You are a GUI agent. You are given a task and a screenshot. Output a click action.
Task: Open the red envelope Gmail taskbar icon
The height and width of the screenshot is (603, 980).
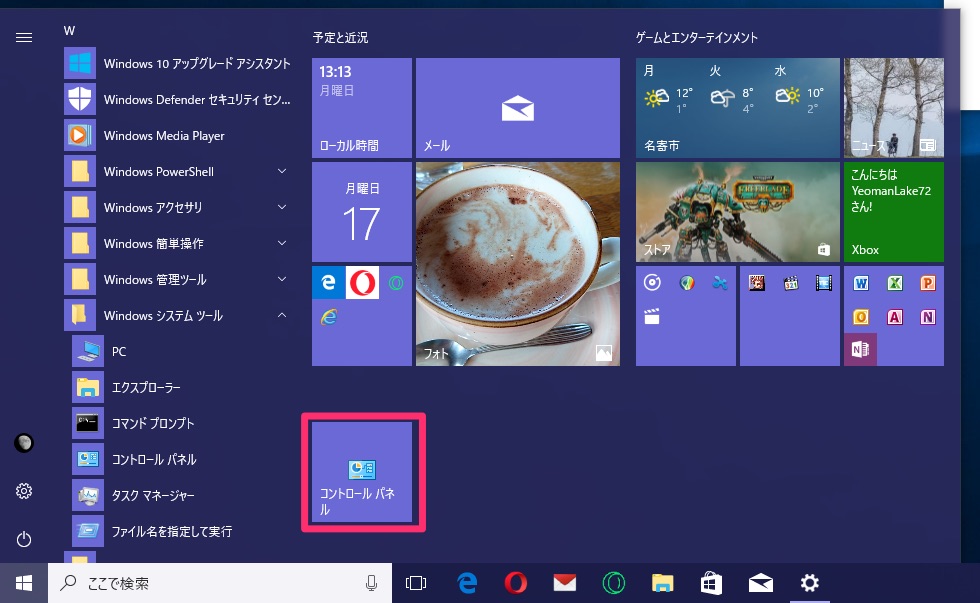click(565, 583)
